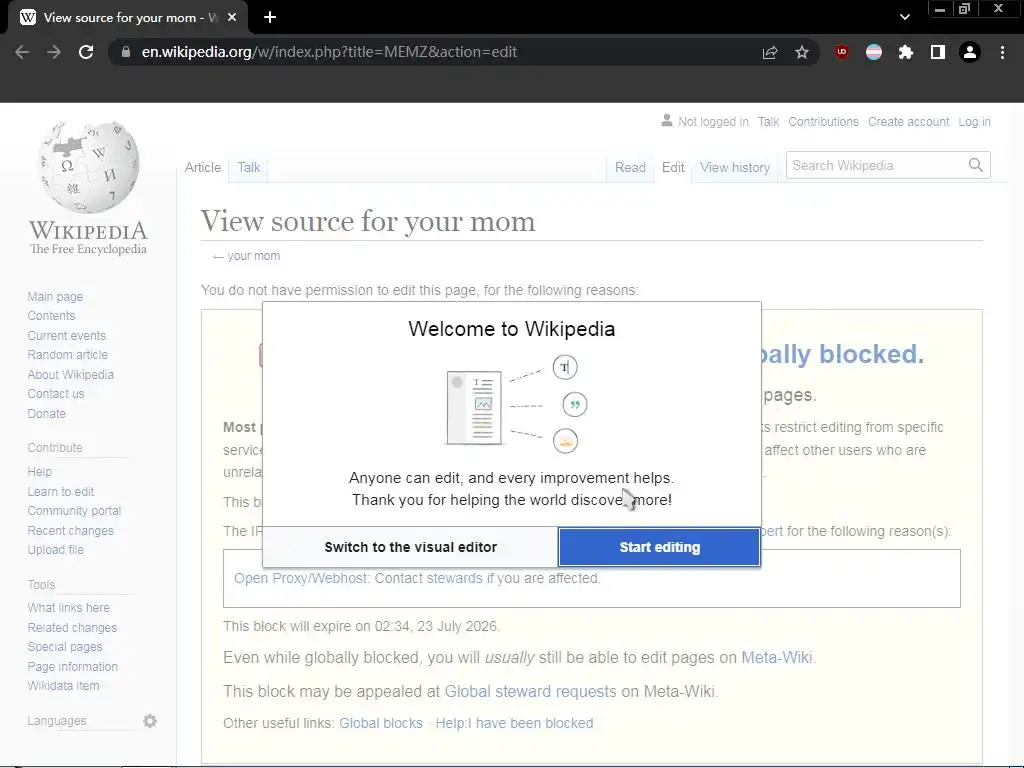Screen dimensions: 1024x768
Task: Click the Start editing button
Action: 660,547
